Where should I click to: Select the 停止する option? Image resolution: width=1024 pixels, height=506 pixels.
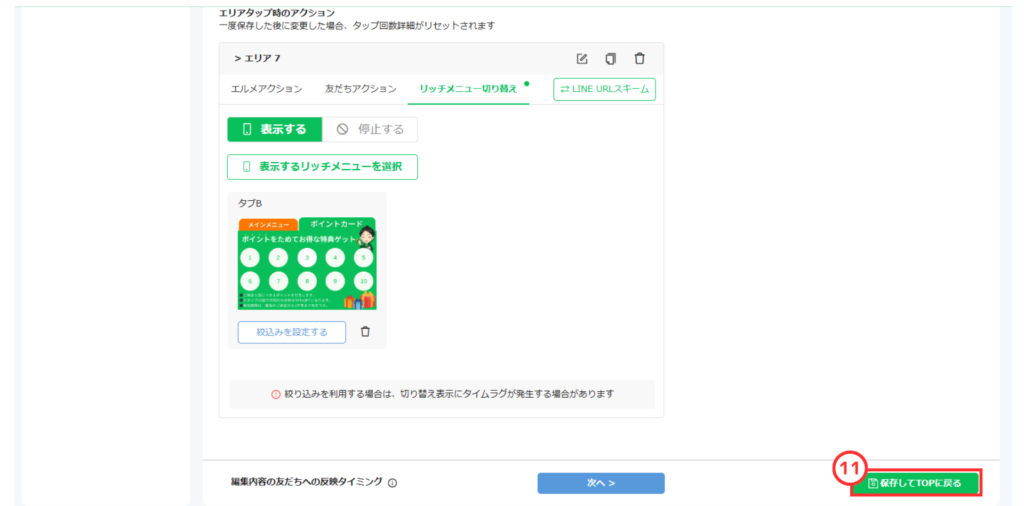coord(371,129)
